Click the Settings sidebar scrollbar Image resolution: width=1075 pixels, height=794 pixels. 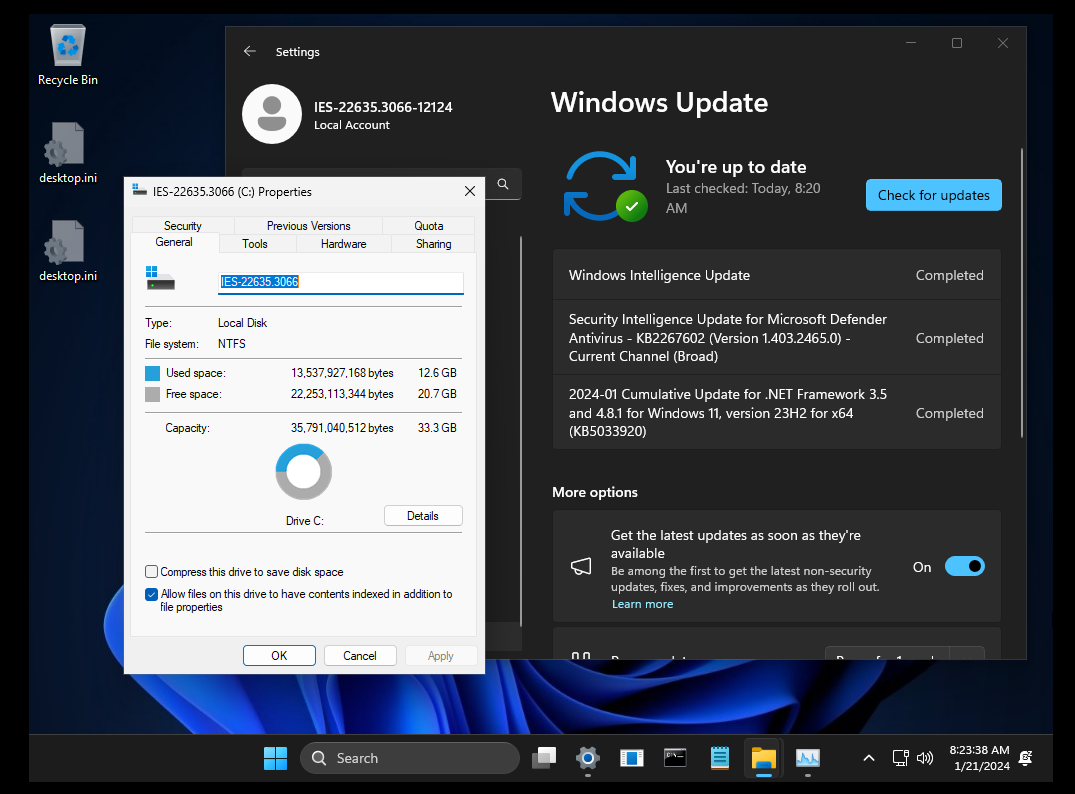coord(521,431)
